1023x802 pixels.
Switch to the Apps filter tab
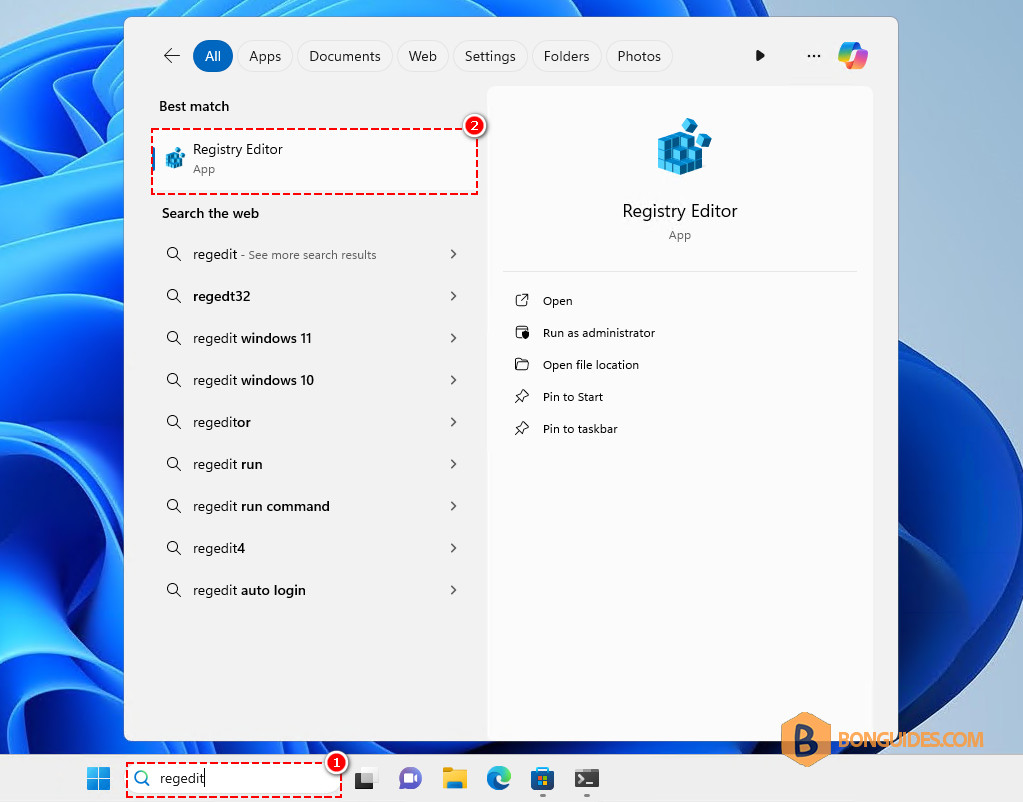265,56
